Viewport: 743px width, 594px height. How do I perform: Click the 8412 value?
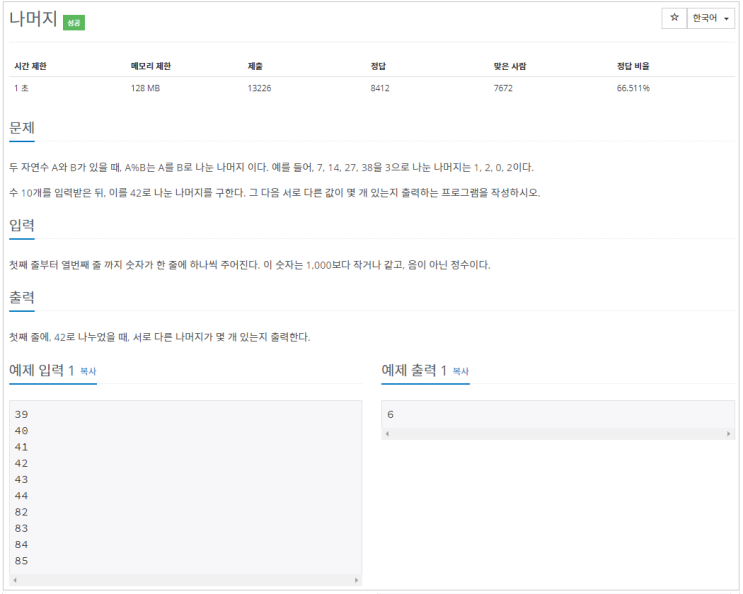(380, 88)
